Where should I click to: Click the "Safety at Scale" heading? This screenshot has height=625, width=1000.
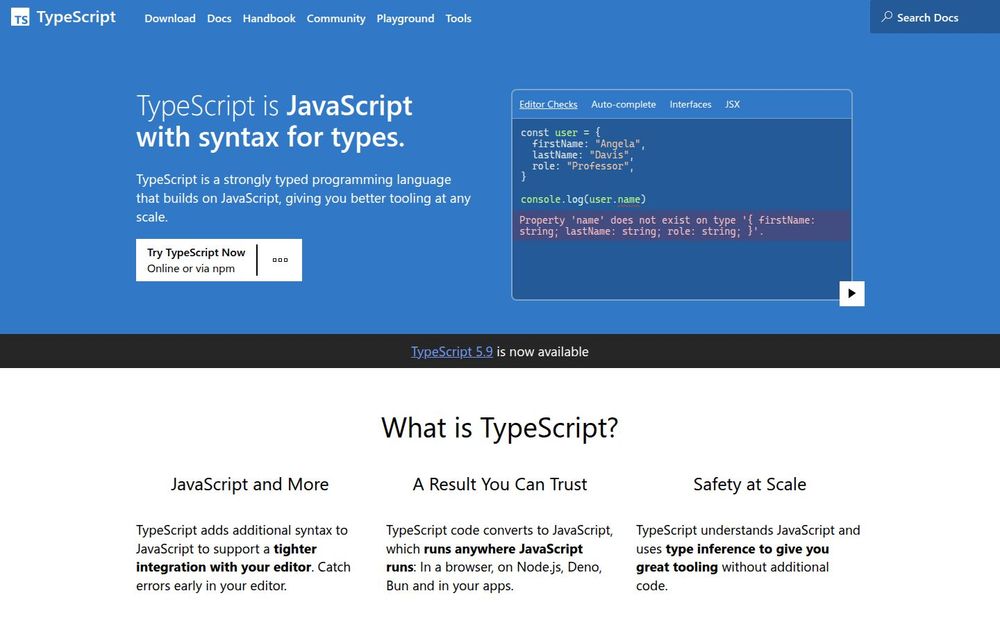coord(749,485)
